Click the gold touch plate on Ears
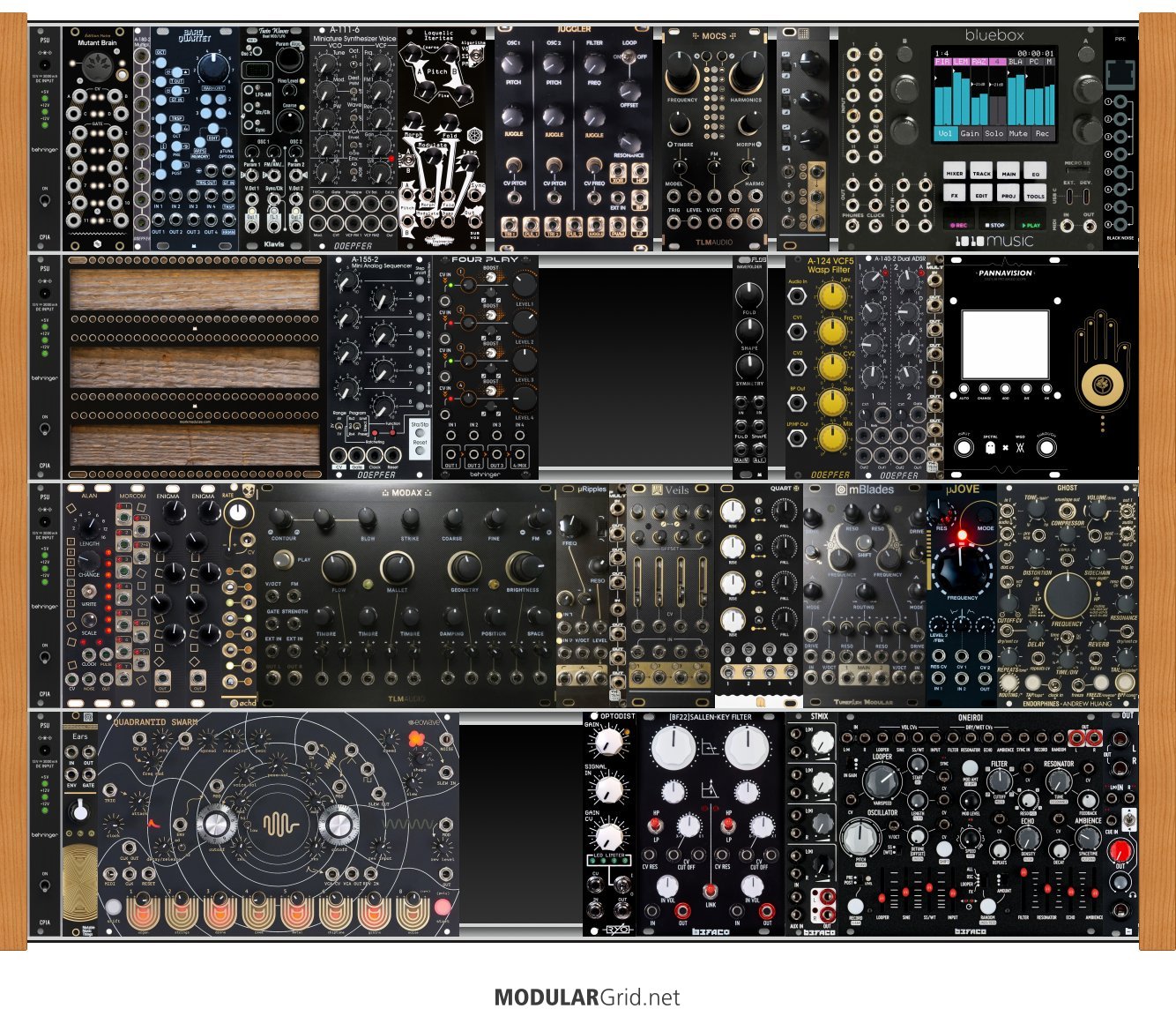The image size is (1176, 1016). click(x=80, y=885)
